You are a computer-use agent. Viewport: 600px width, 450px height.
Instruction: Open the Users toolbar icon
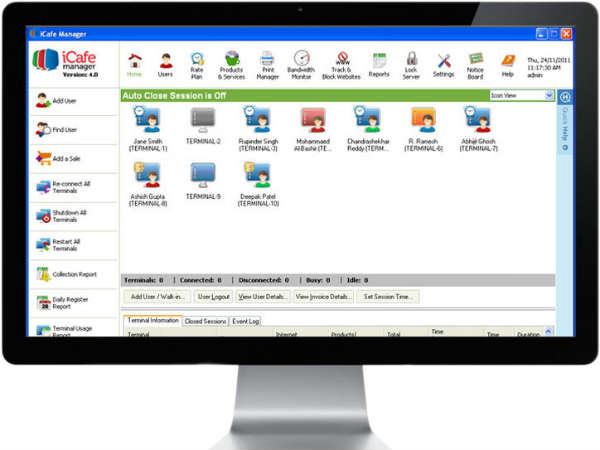(x=165, y=65)
